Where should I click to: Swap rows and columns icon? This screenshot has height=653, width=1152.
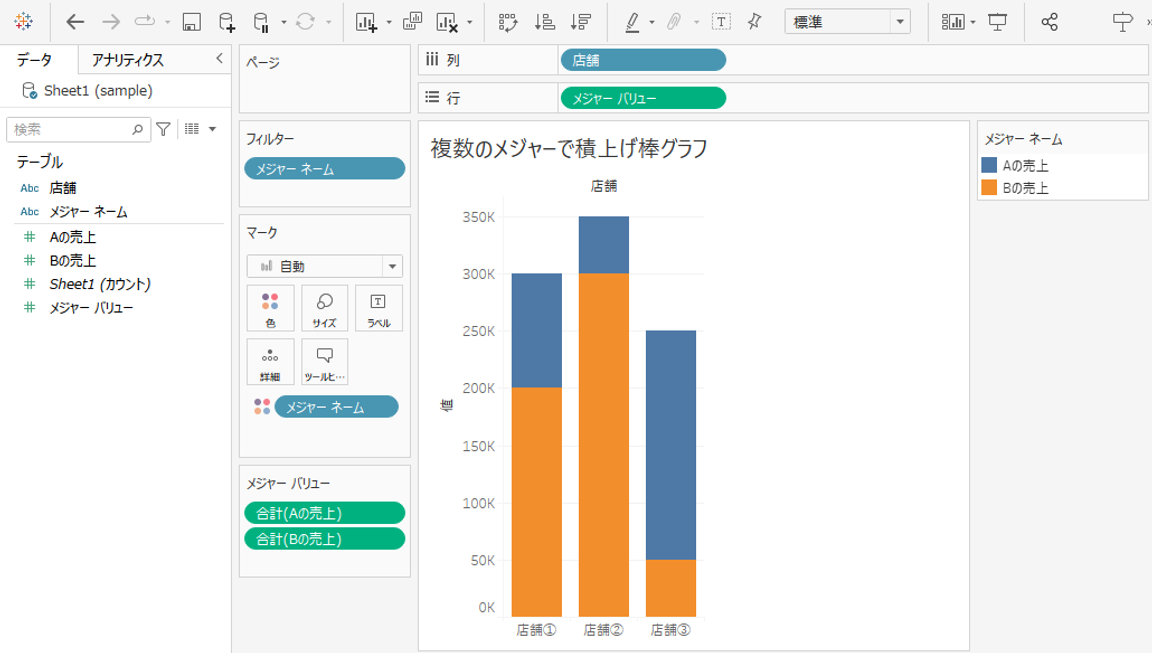(x=508, y=22)
